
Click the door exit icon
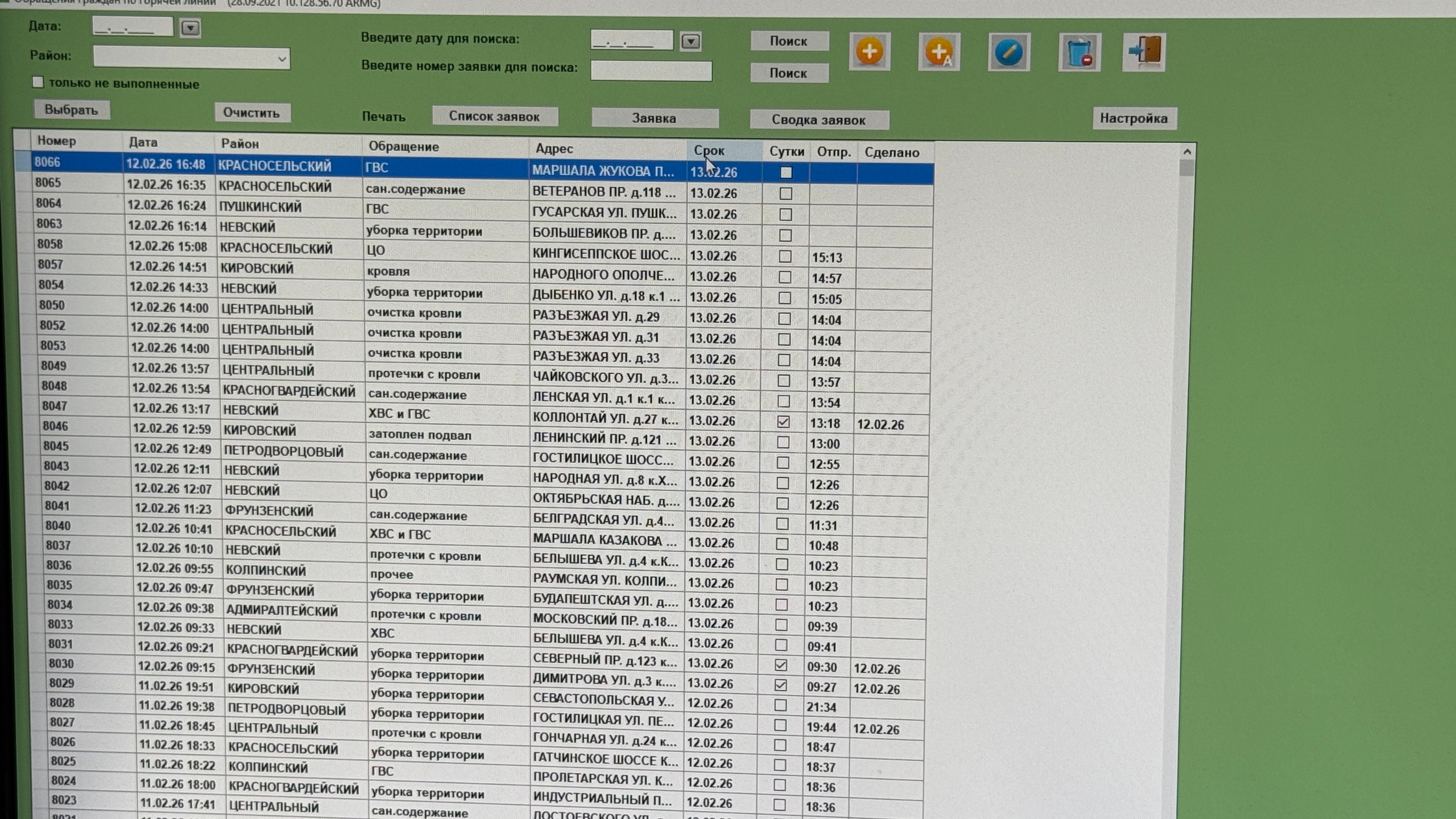coord(1144,52)
